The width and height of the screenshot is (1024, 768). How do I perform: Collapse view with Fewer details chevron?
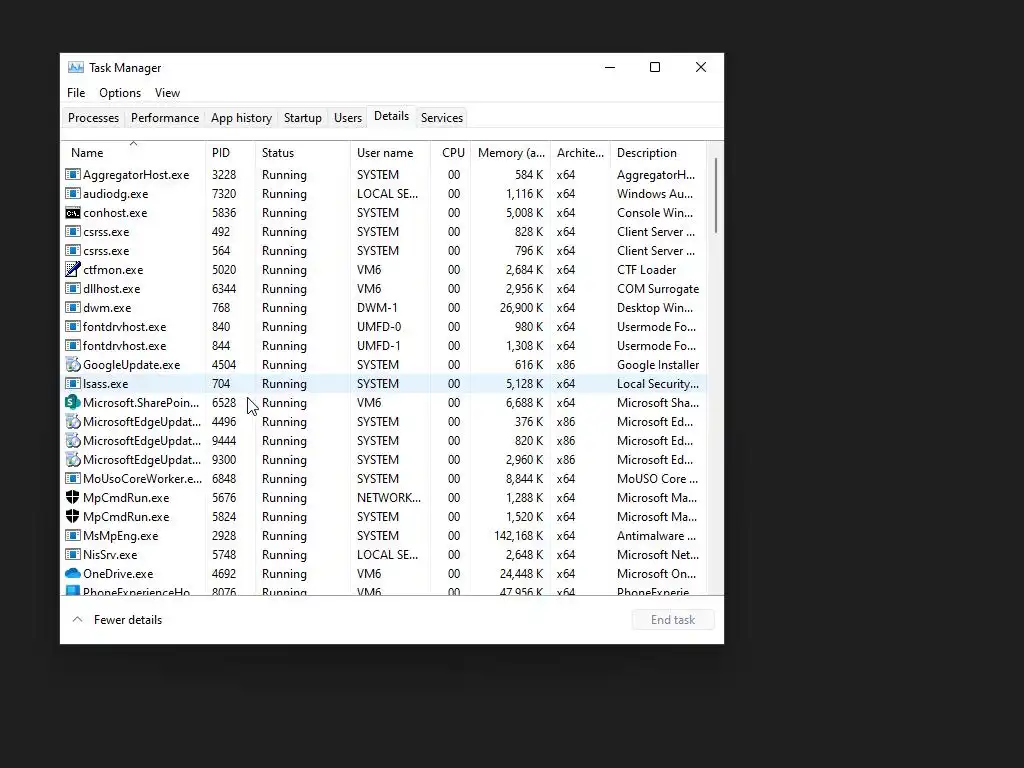pos(77,619)
